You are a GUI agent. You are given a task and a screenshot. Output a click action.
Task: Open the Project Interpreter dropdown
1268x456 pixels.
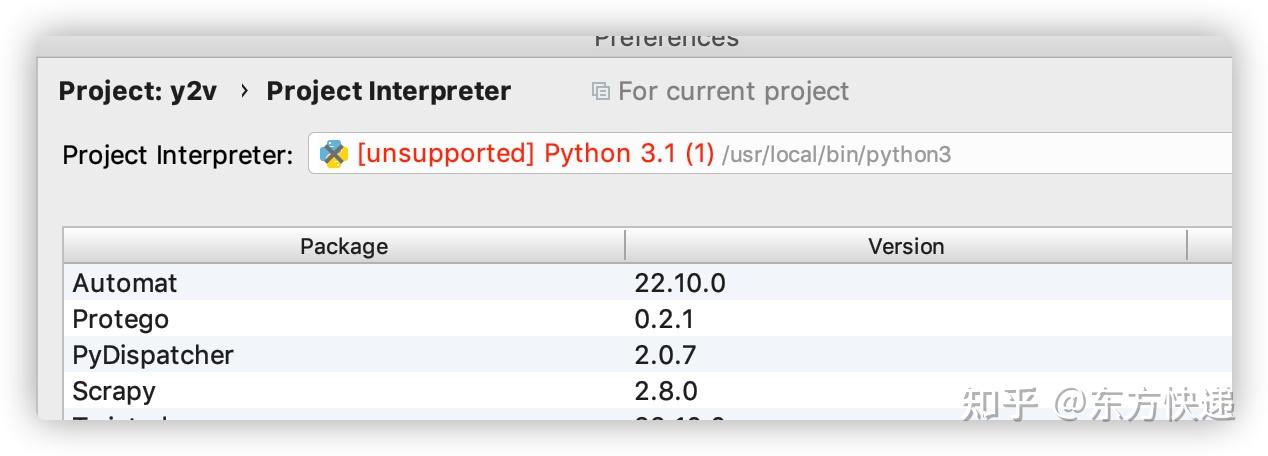pos(770,155)
